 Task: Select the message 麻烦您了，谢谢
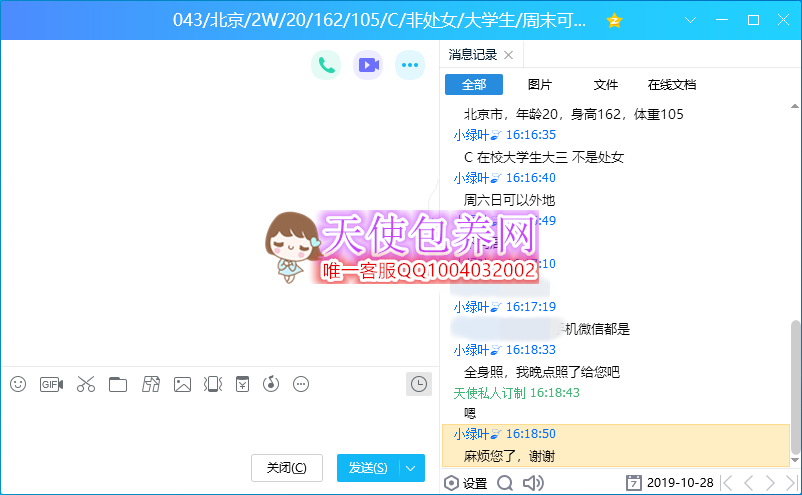509,456
